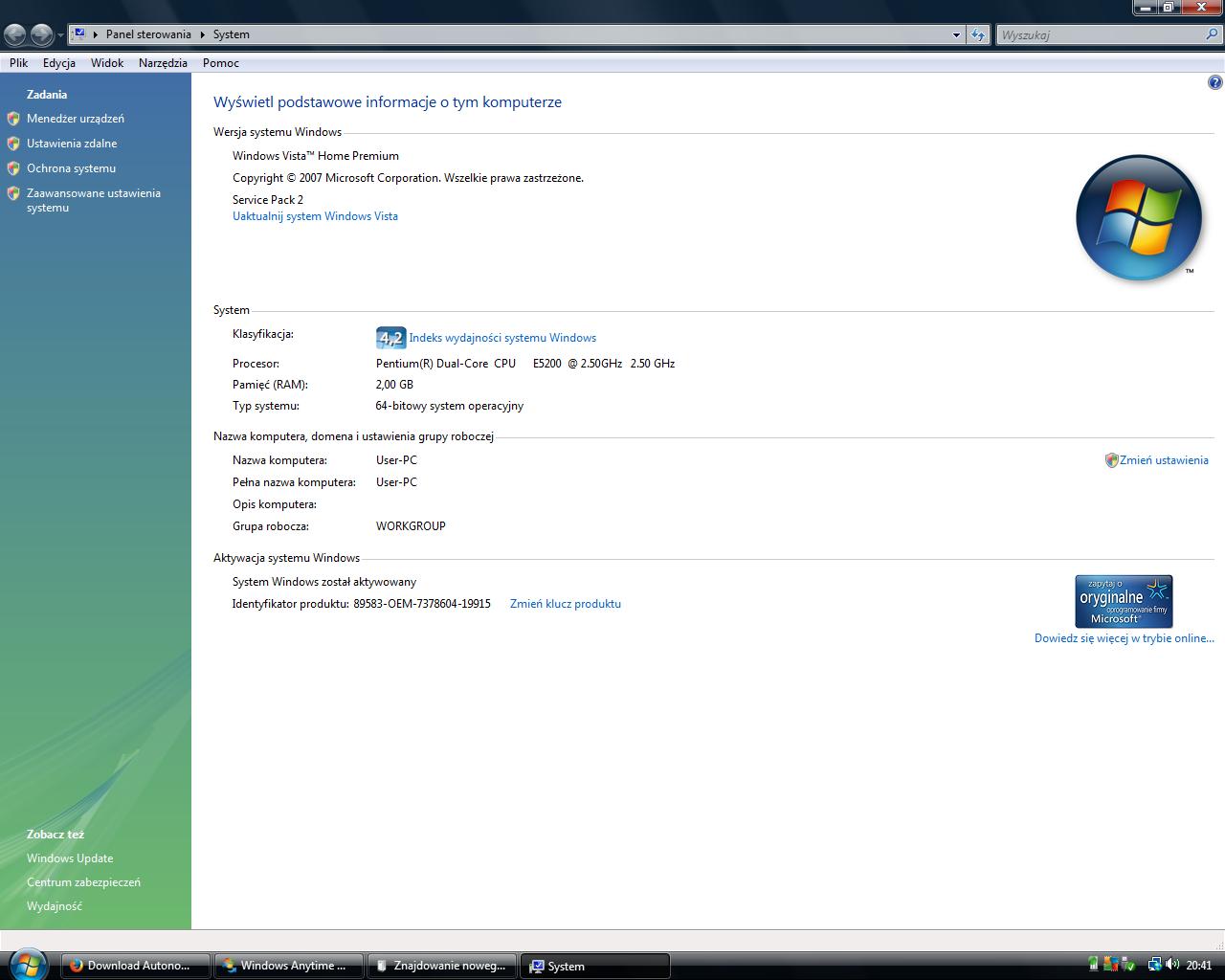Viewport: 1225px width, 980px height.
Task: Open Wydajność under Zobacz też
Action: click(55, 906)
